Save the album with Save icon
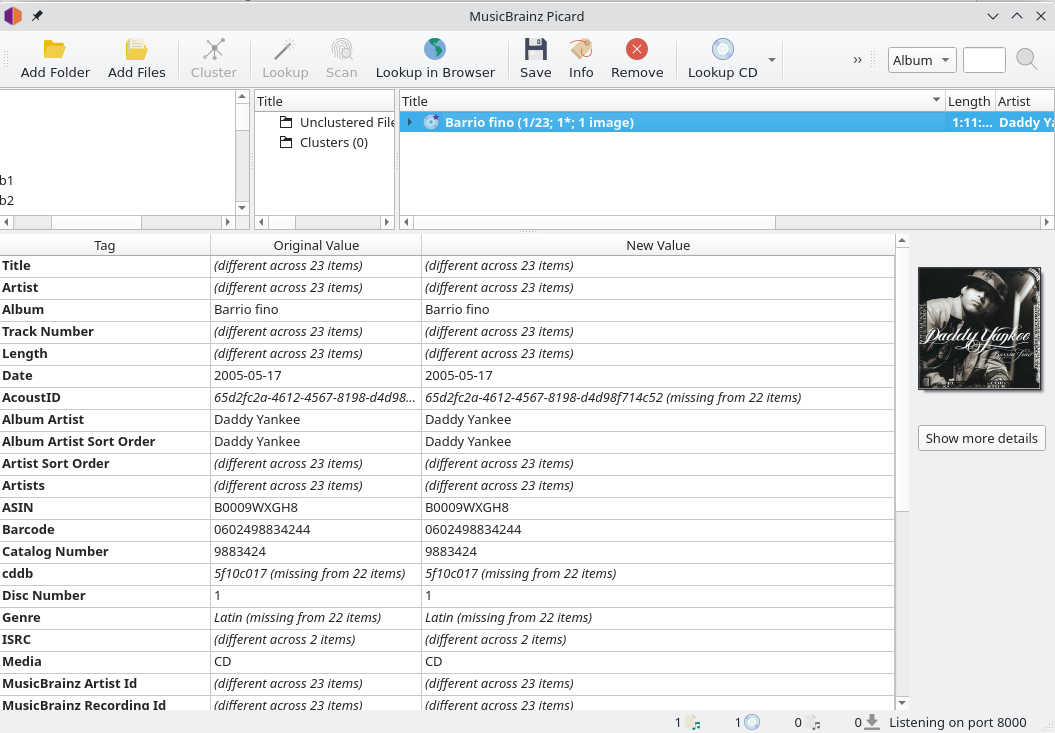This screenshot has width=1055, height=733. click(535, 50)
